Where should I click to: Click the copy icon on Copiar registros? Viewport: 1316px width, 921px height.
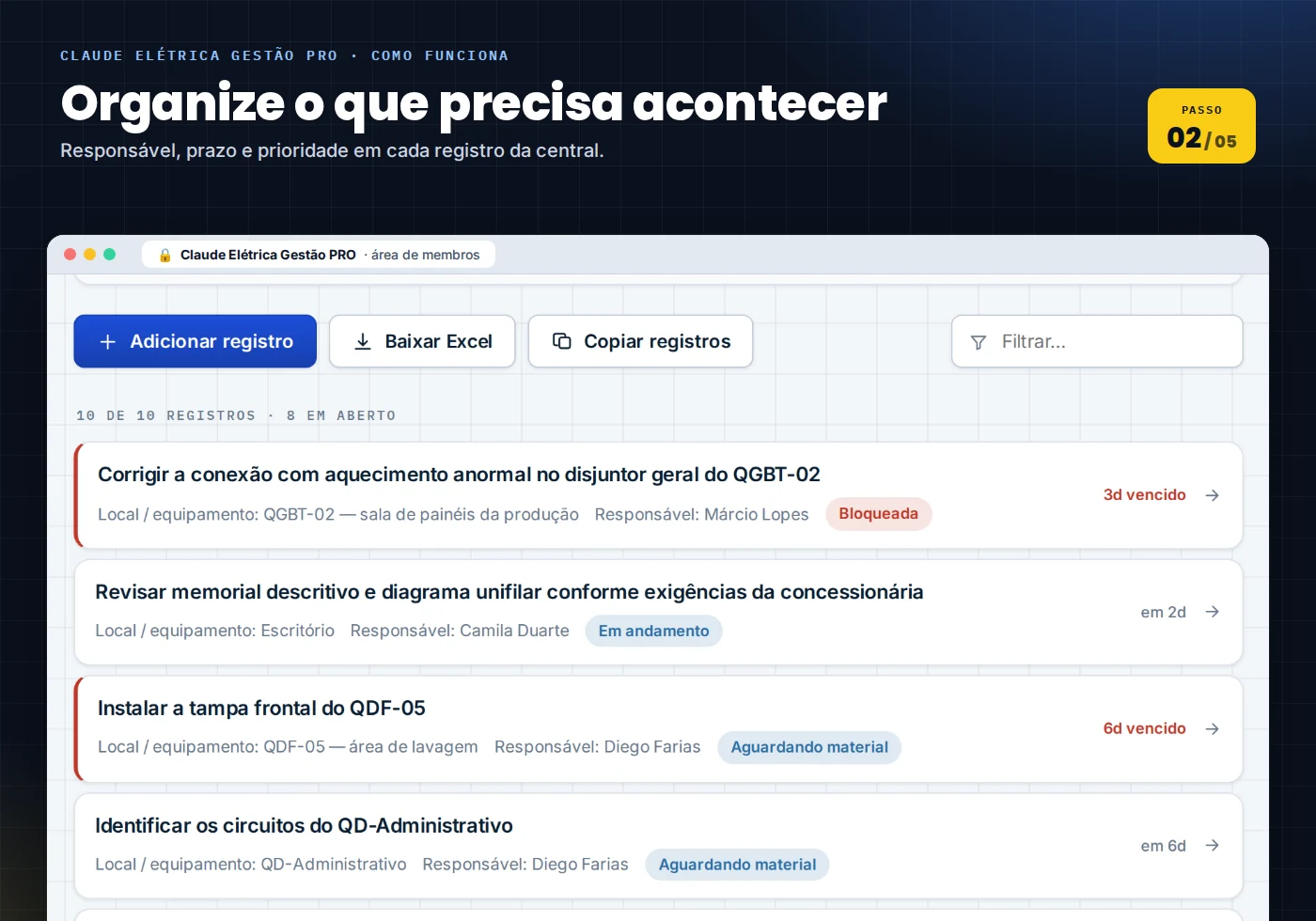coord(562,341)
